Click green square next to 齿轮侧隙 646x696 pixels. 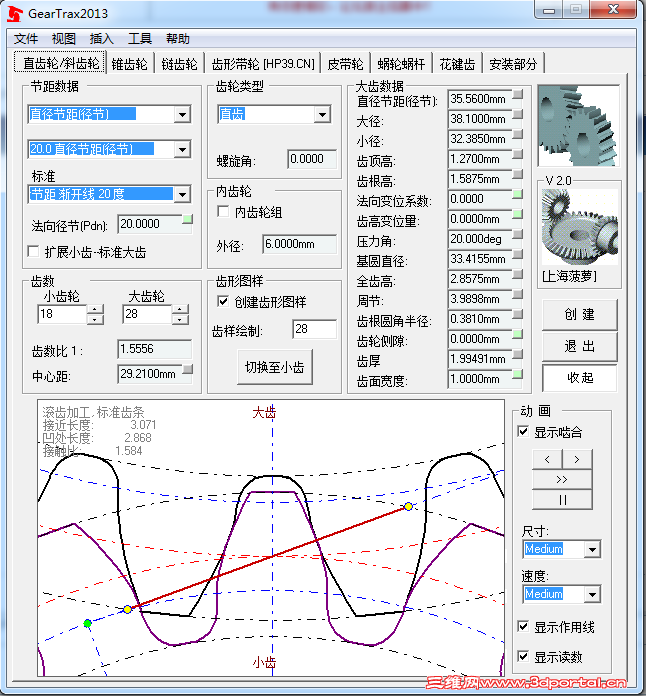pyautogui.click(x=517, y=334)
